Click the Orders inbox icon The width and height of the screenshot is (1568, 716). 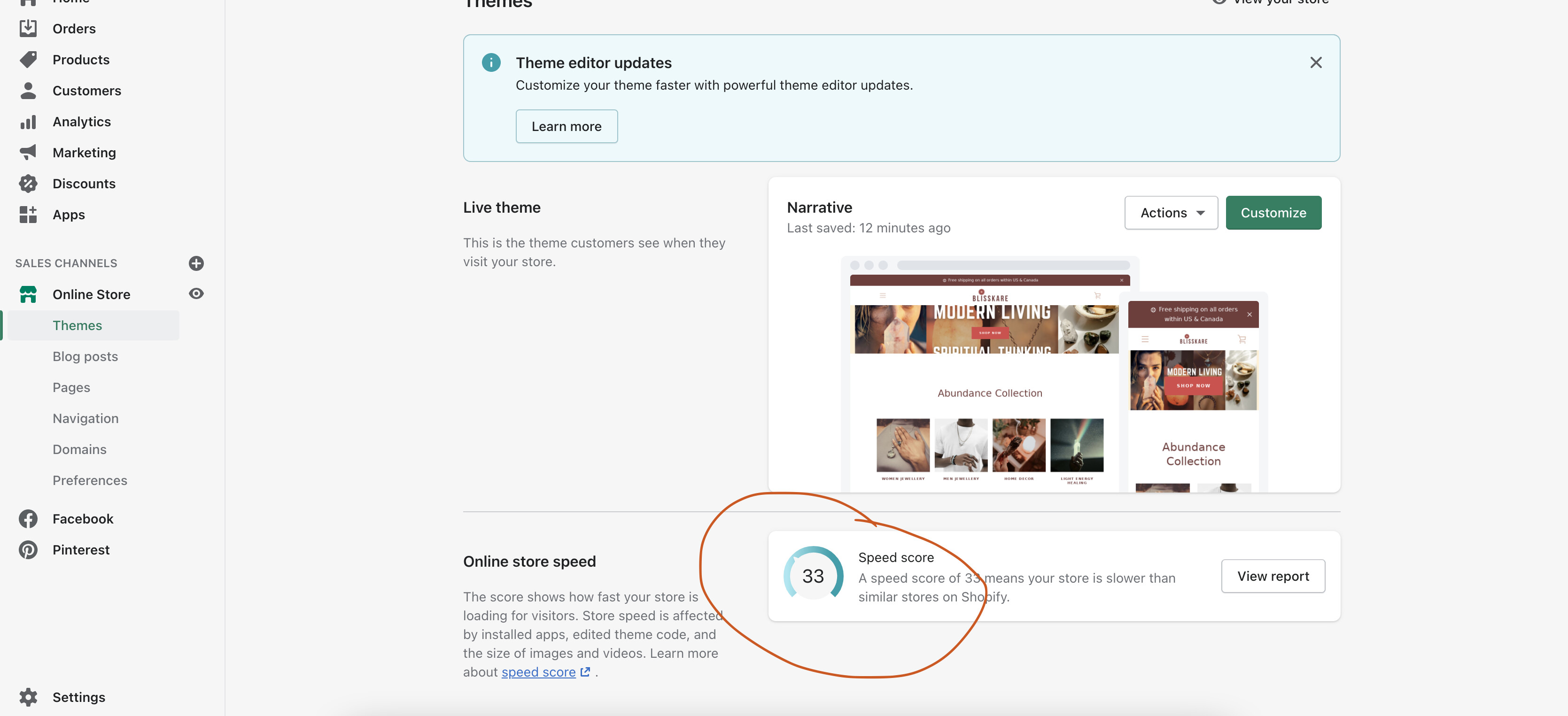click(x=28, y=29)
